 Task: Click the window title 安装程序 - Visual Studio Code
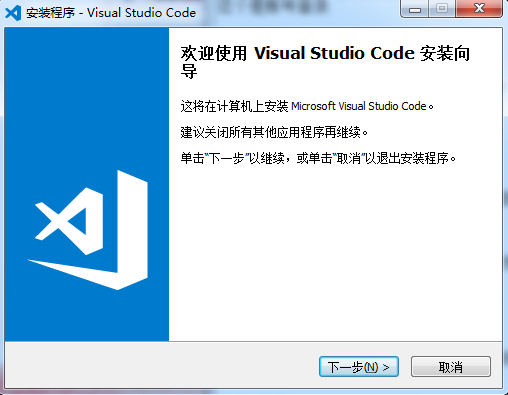click(x=111, y=13)
